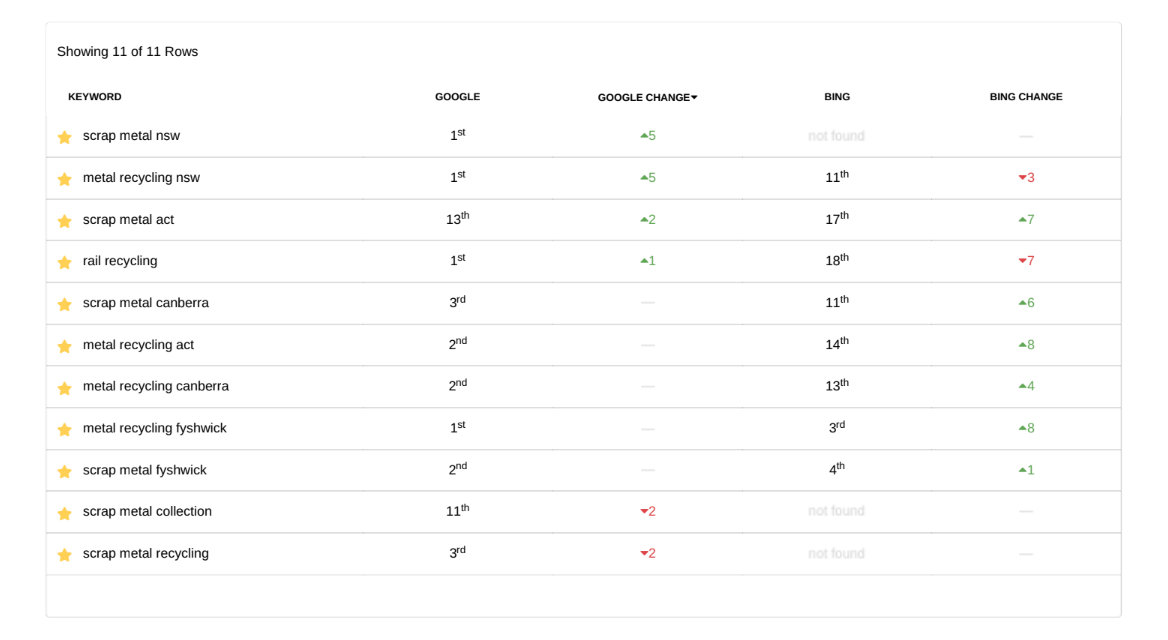The width and height of the screenshot is (1168, 640).
Task: Toggle star for scrap metal nsw
Action: pyautogui.click(x=65, y=137)
